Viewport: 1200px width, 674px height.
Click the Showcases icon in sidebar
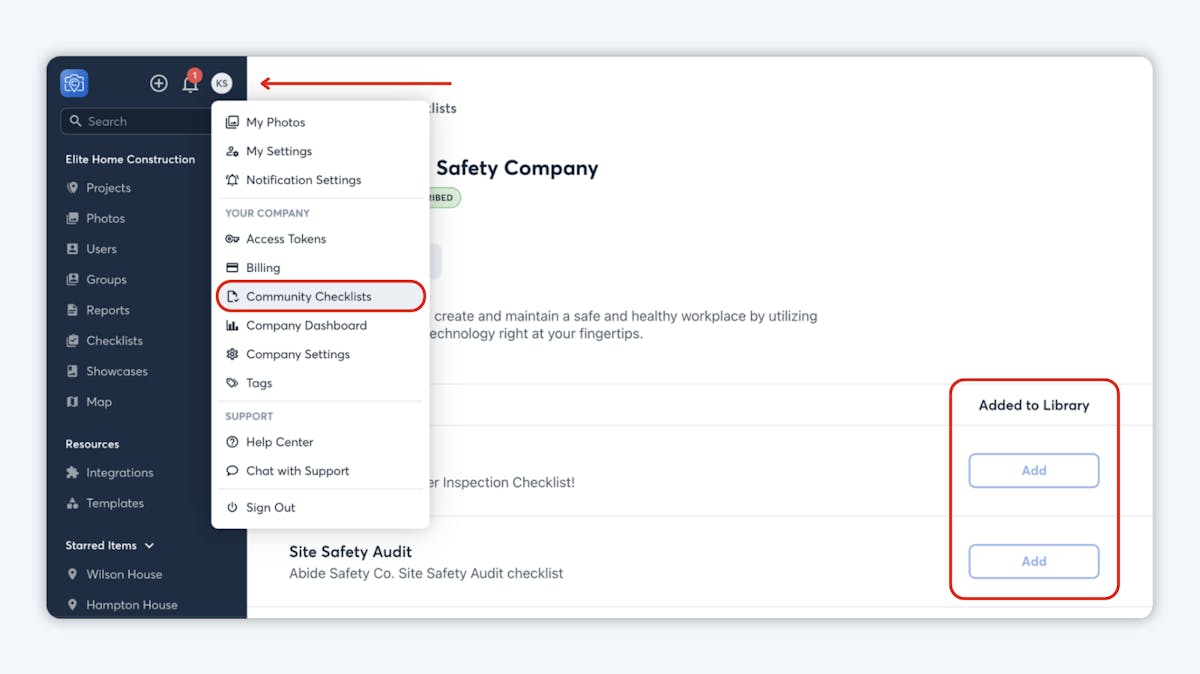tap(72, 371)
